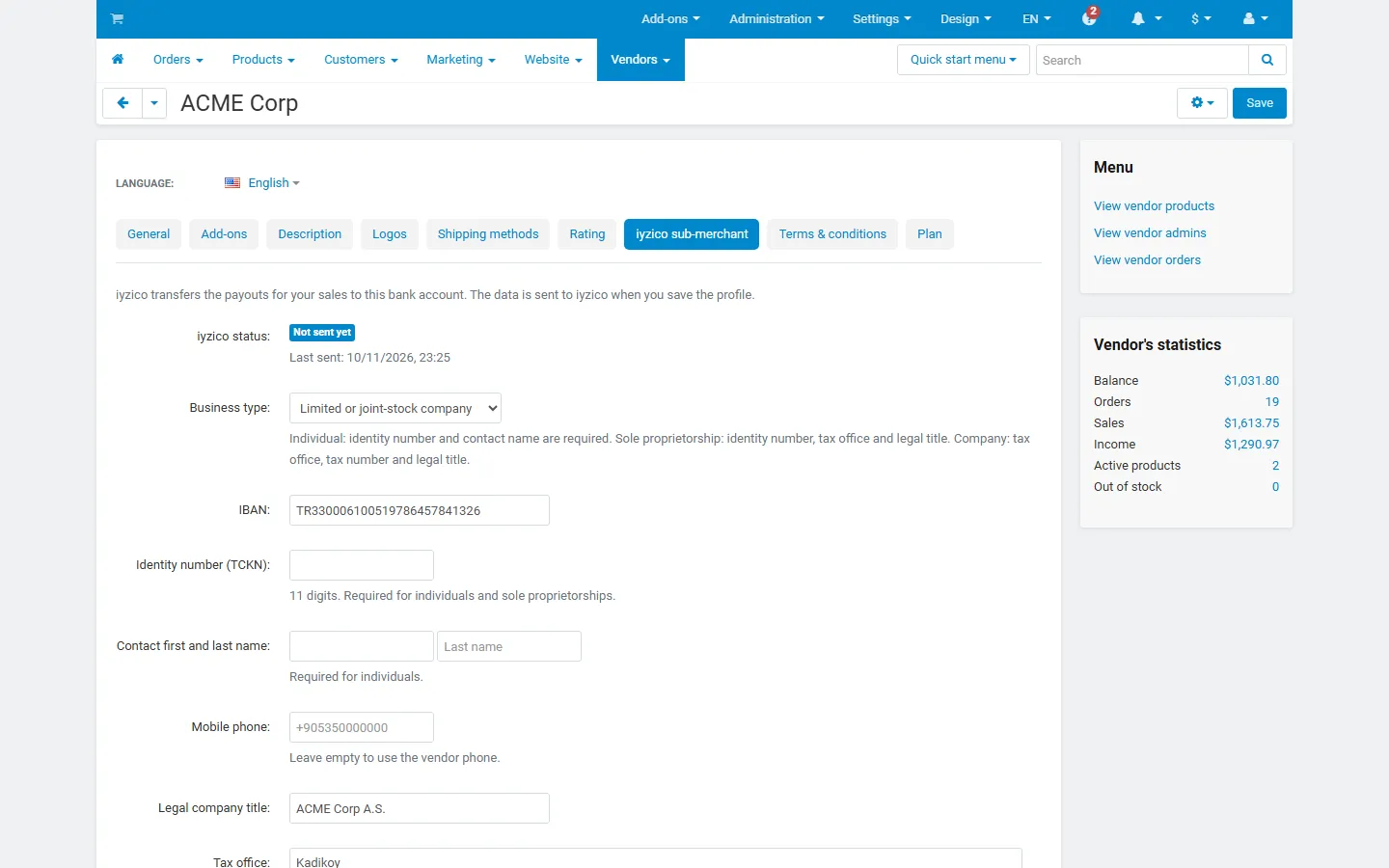Viewport: 1389px width, 868px height.
Task: Open the Add-ons top menu
Action: 670,18
